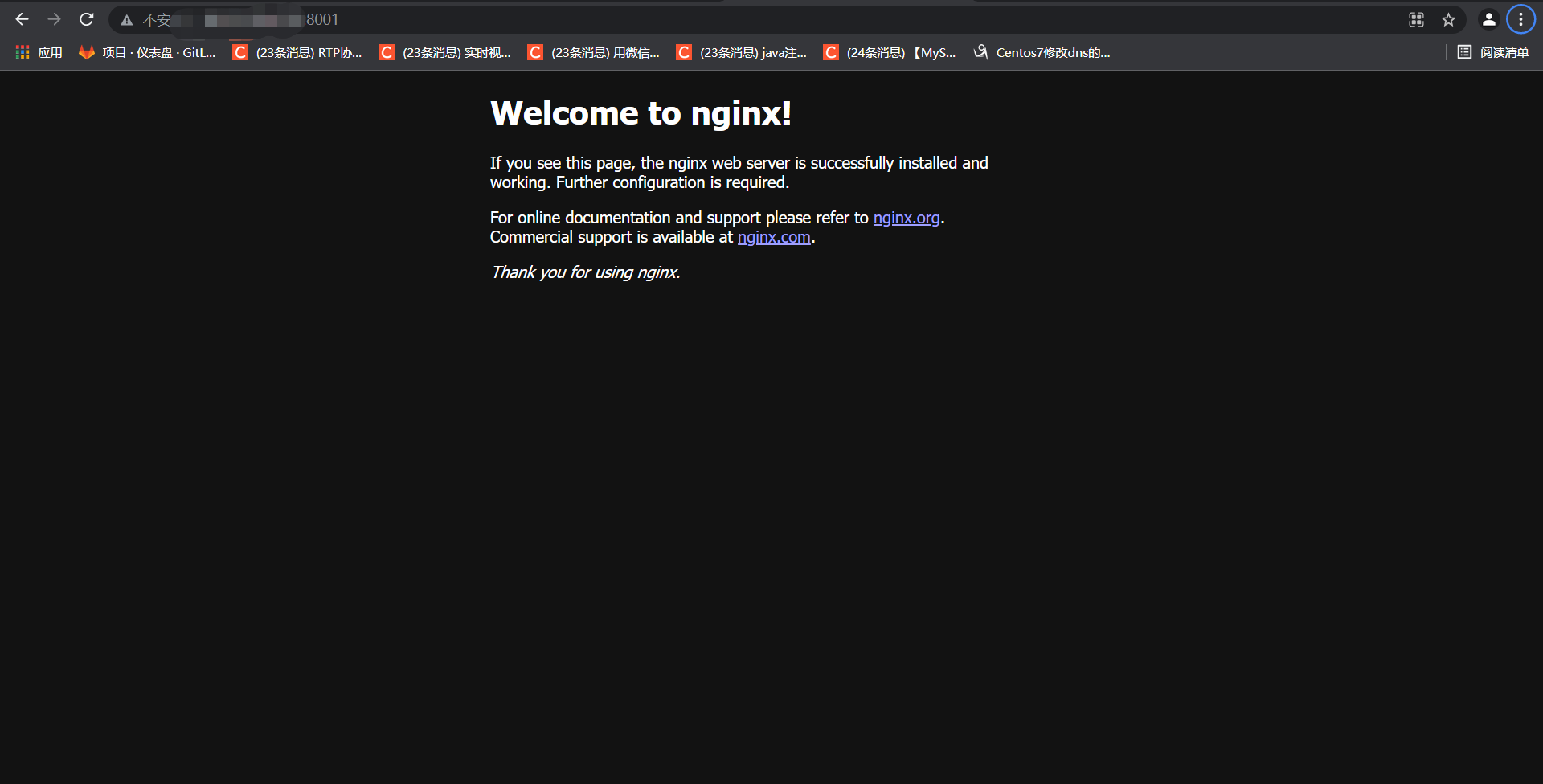Open the 应用 apps shortcut
Screen dimensions: 1543x784
(39, 52)
